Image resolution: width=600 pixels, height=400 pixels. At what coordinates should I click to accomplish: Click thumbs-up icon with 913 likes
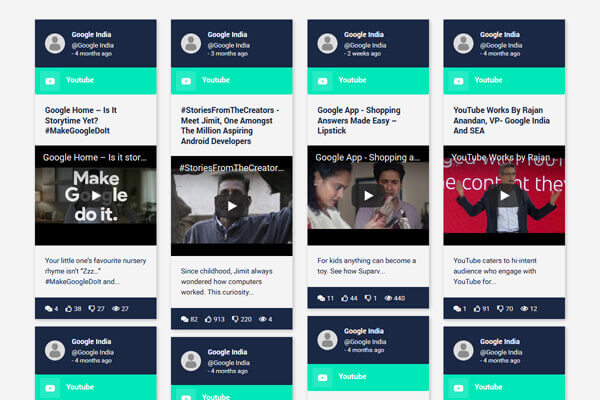pos(208,319)
